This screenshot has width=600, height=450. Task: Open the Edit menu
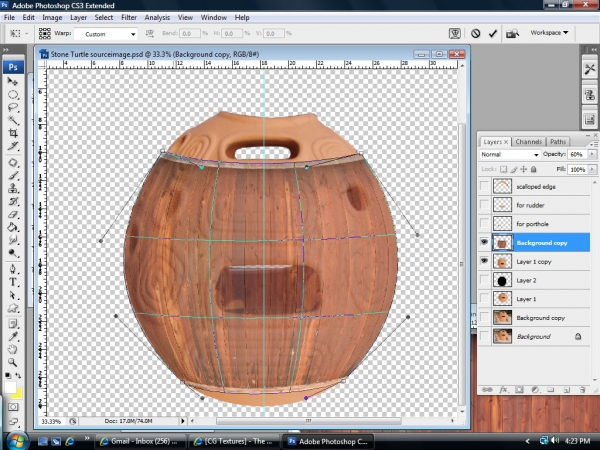click(x=28, y=18)
